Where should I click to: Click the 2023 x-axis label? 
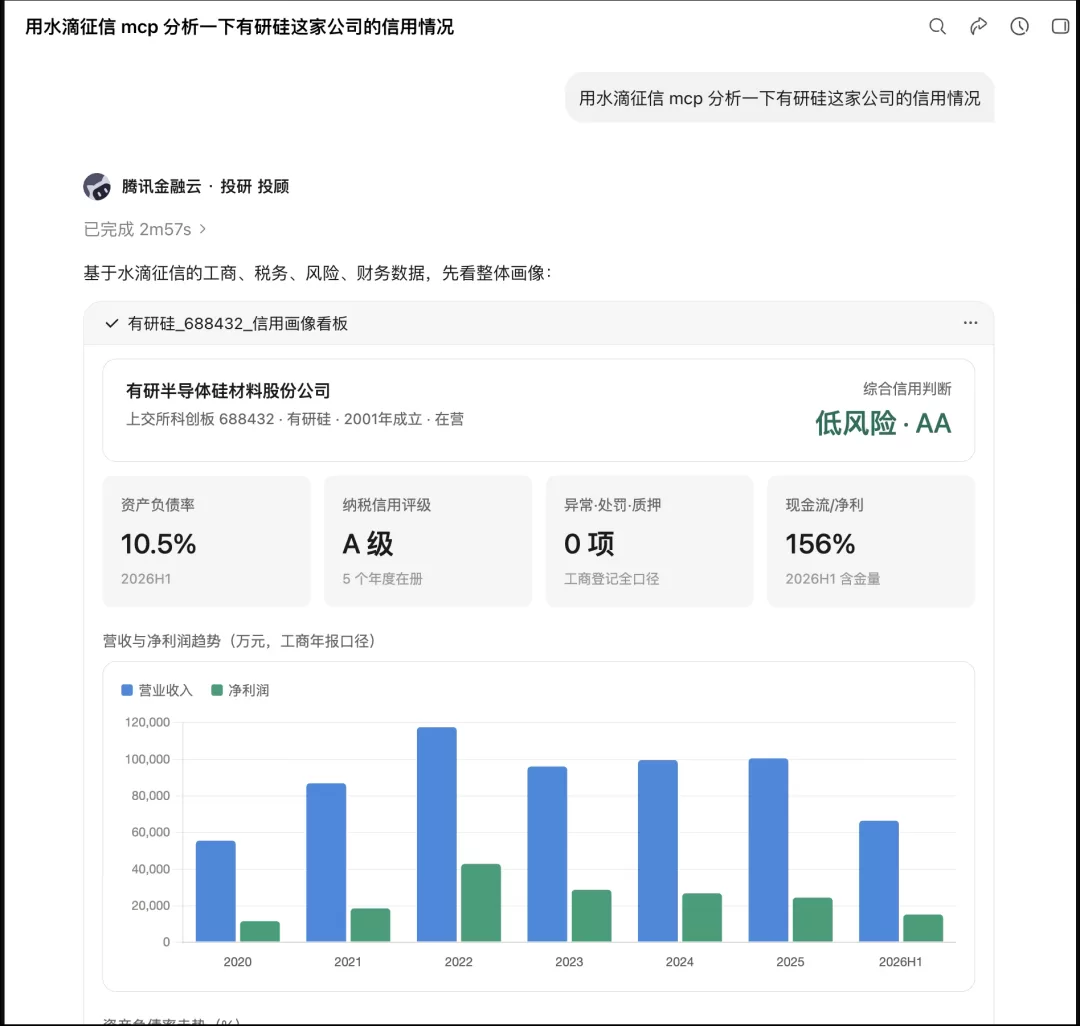(x=569, y=962)
